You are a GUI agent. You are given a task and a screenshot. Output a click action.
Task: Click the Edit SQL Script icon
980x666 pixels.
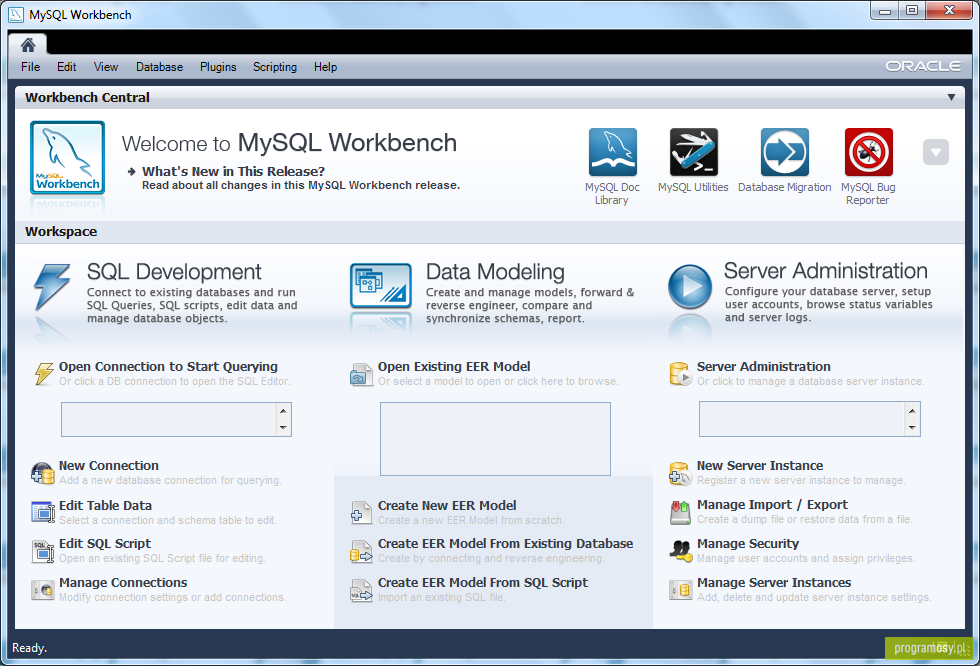pyautogui.click(x=42, y=551)
